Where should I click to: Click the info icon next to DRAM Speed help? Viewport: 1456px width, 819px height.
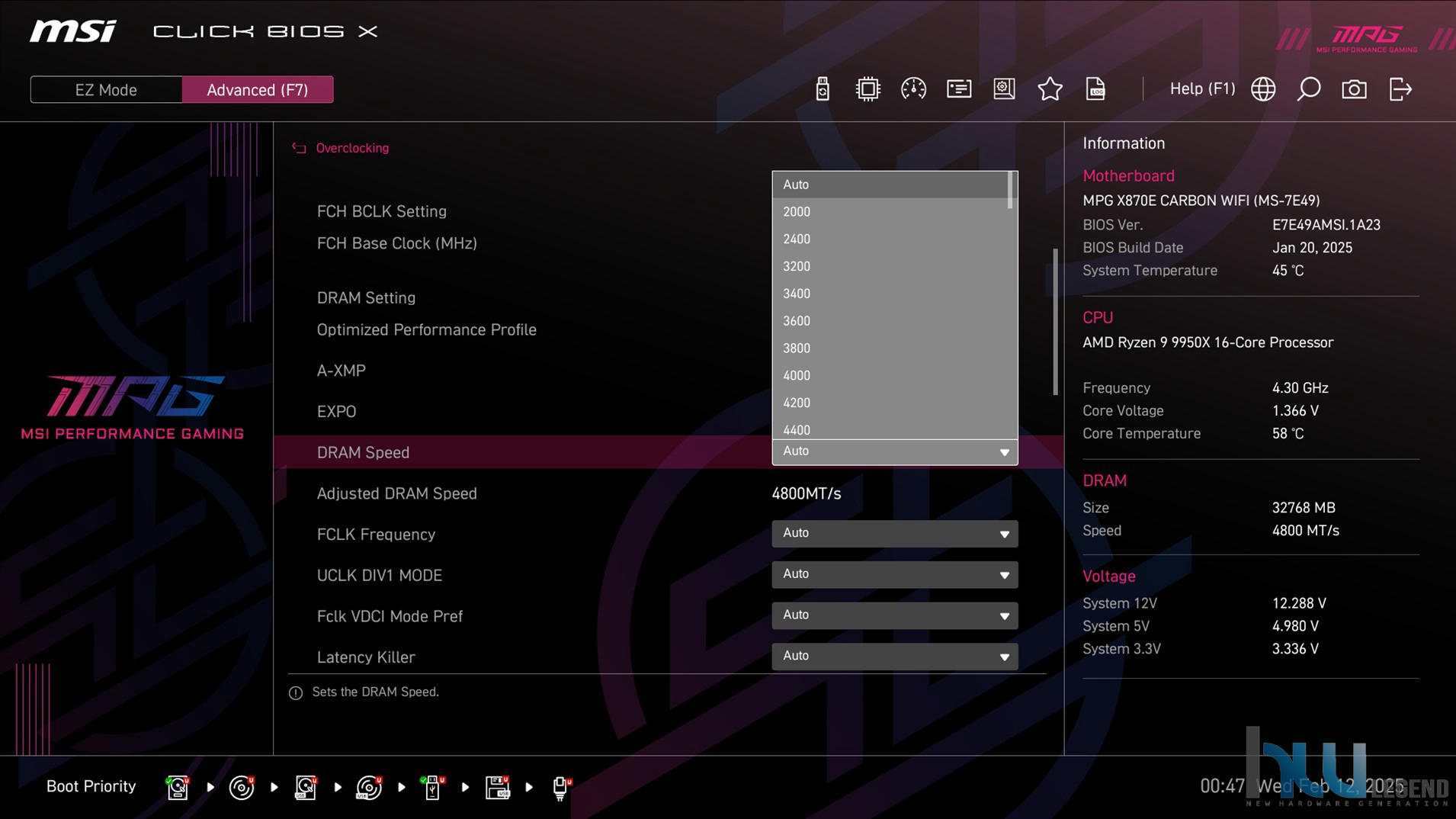[296, 692]
